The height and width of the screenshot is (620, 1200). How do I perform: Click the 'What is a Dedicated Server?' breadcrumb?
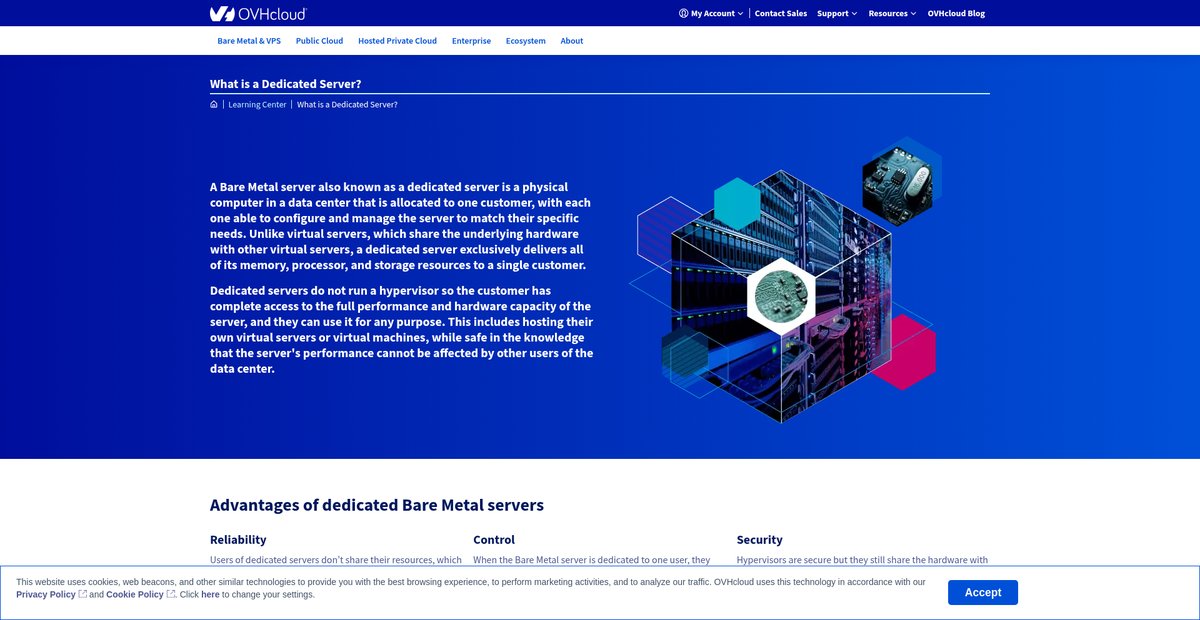tap(347, 104)
